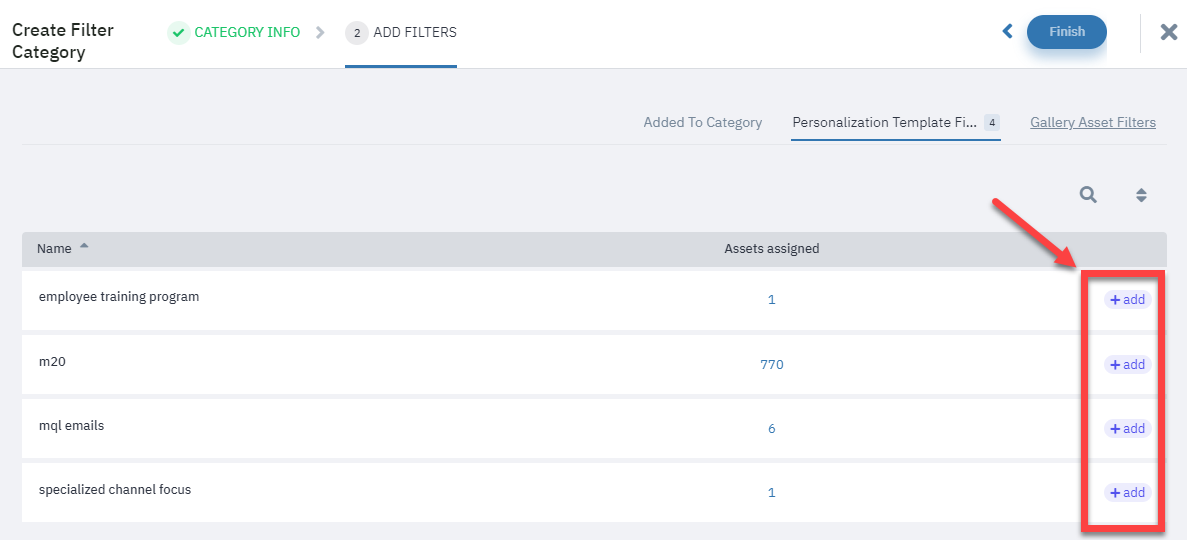Sort by the Name column arrow

click(84, 246)
